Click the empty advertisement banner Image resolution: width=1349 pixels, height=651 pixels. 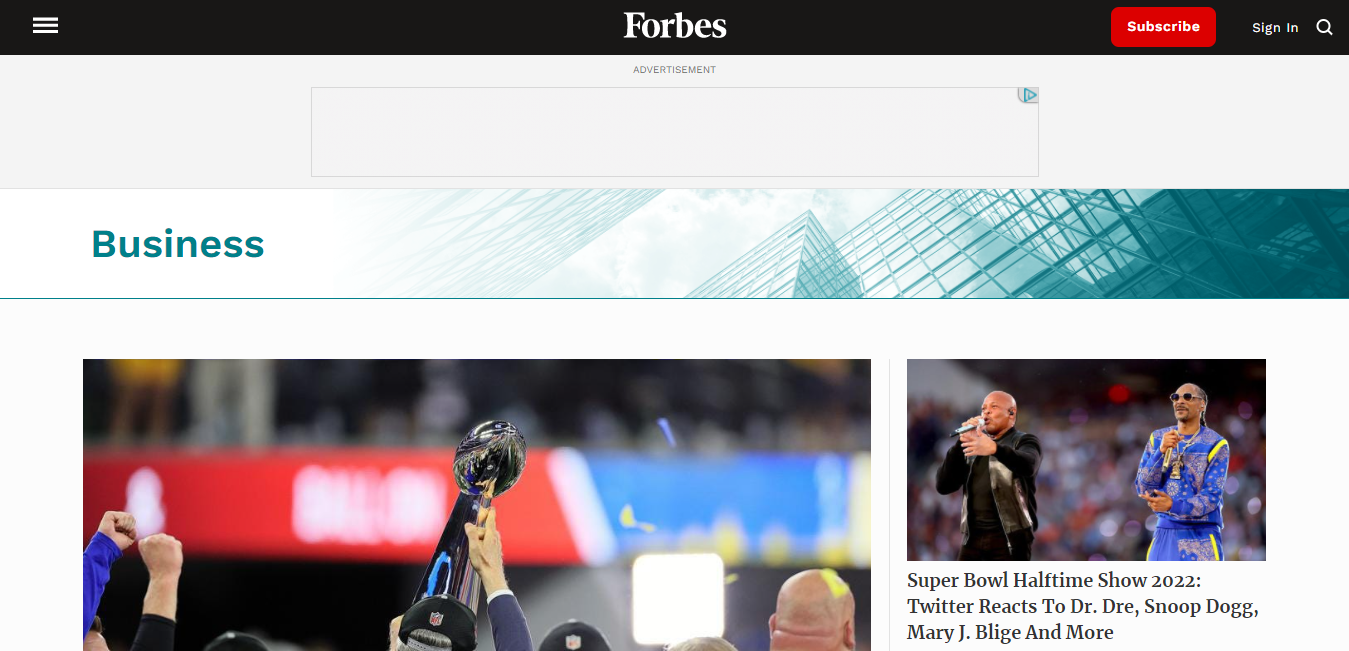tap(675, 132)
